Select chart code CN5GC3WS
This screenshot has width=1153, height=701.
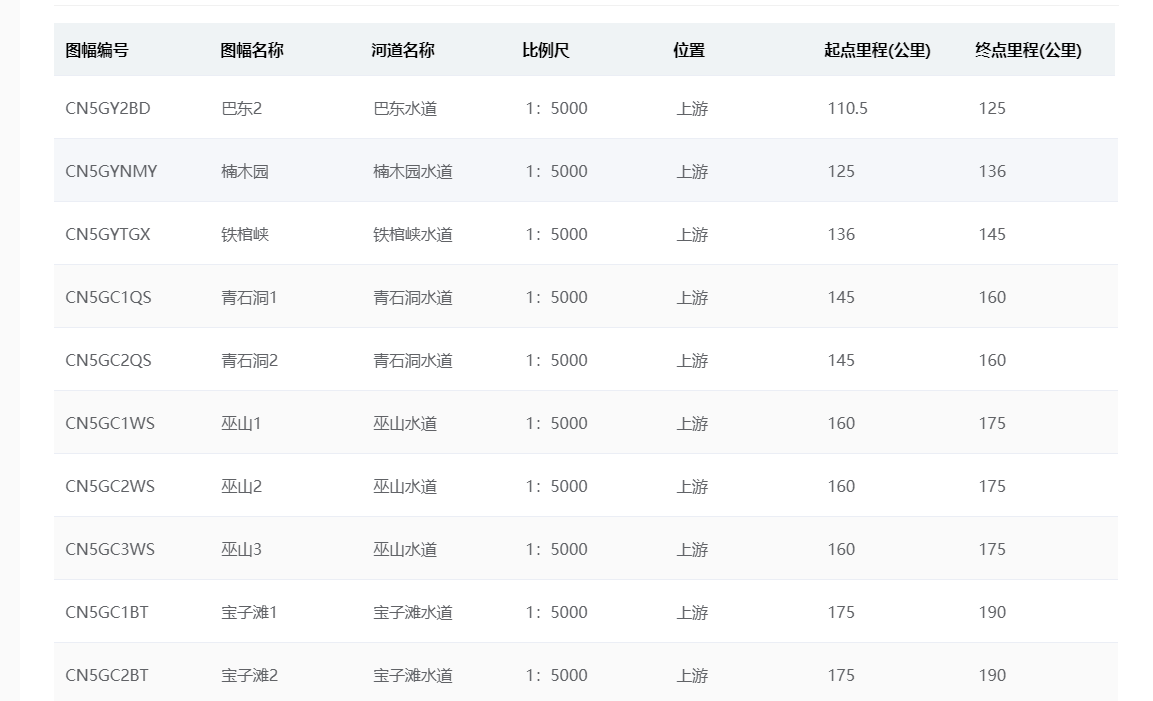[x=110, y=549]
